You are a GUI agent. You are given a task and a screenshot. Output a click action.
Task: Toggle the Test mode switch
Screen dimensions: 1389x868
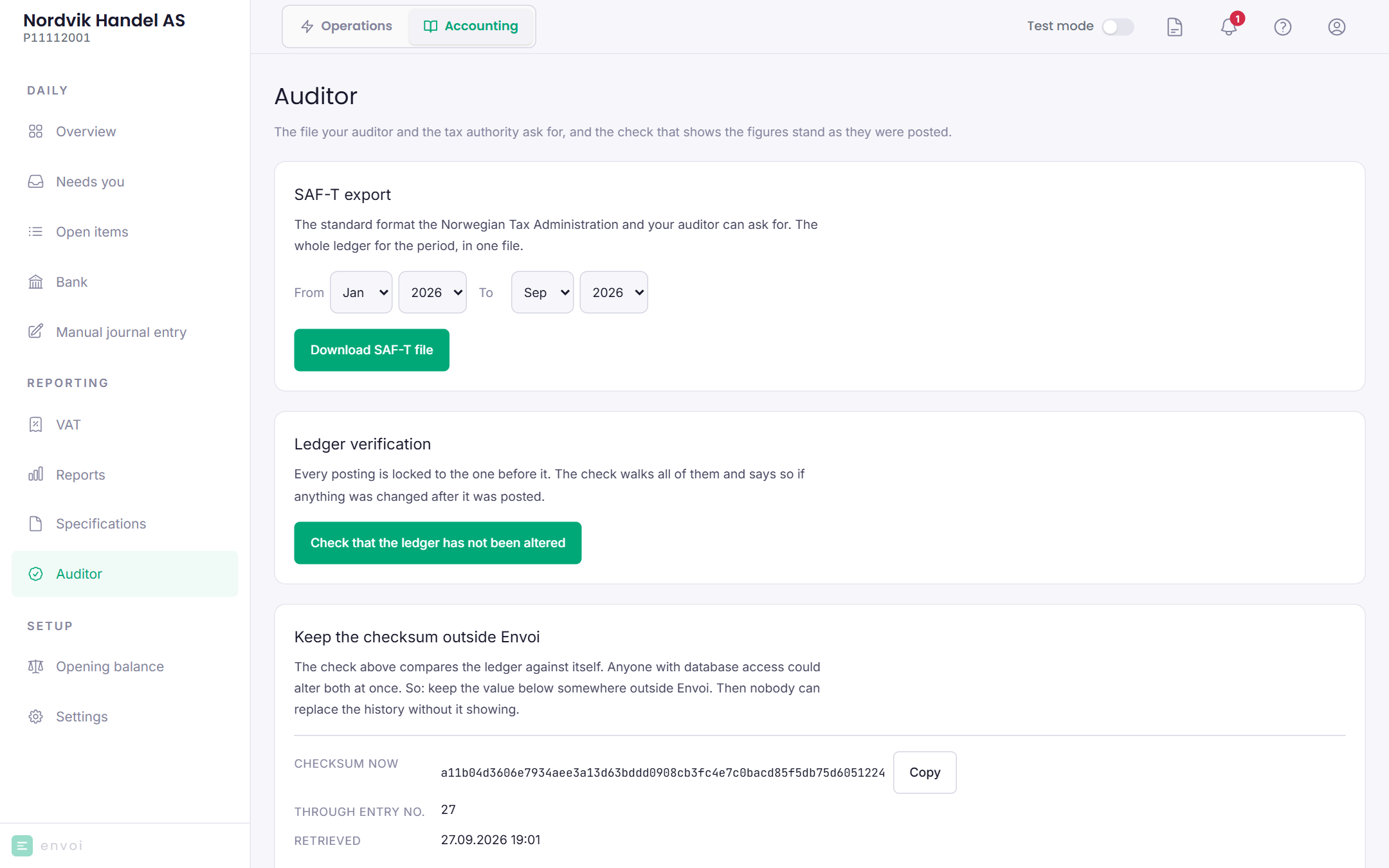coord(1117,26)
